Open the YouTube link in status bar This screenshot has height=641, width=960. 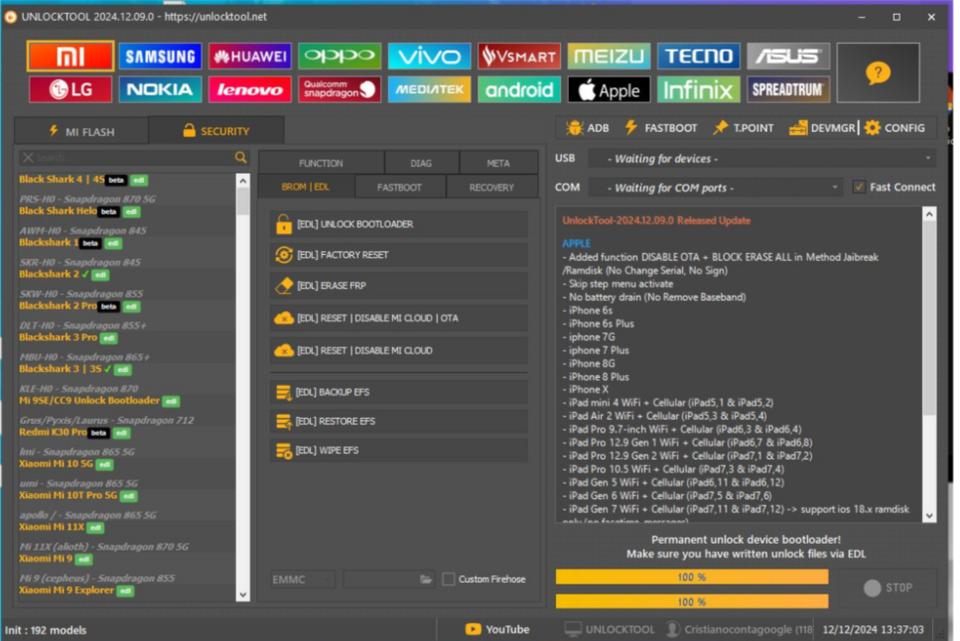click(497, 629)
